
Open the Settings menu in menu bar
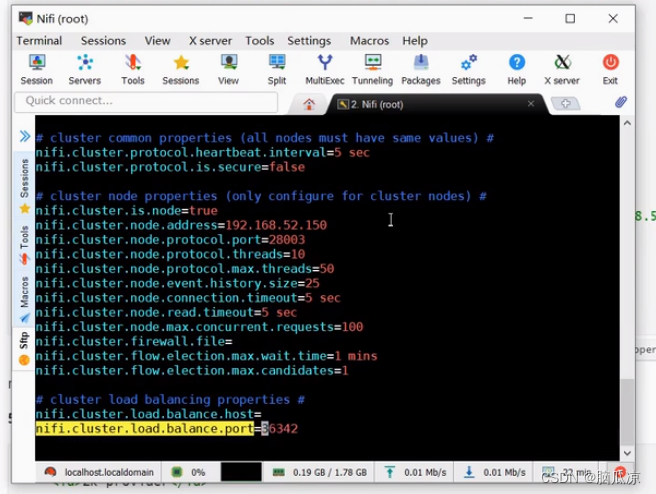[x=309, y=41]
